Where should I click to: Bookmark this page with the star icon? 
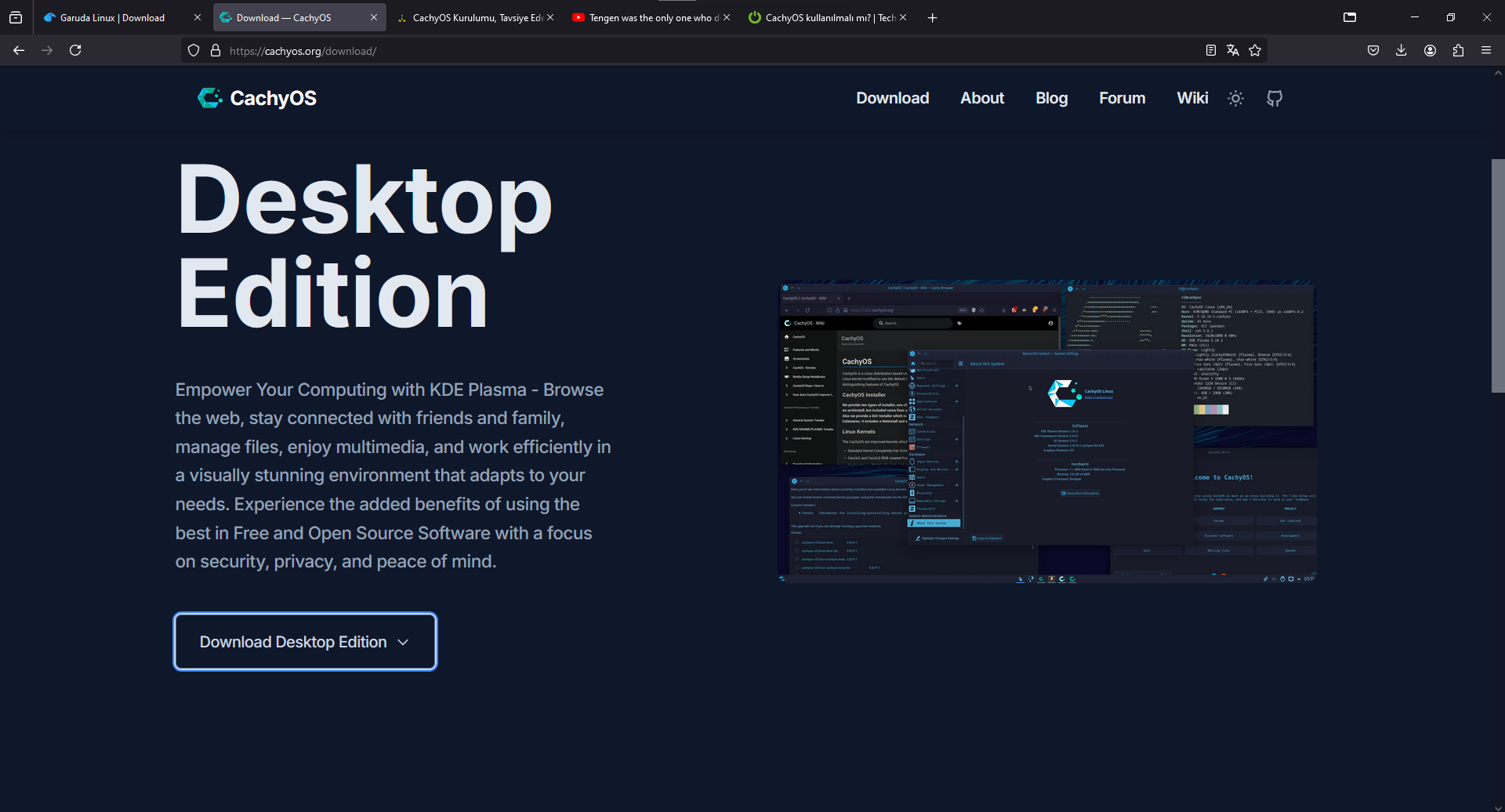click(x=1255, y=50)
